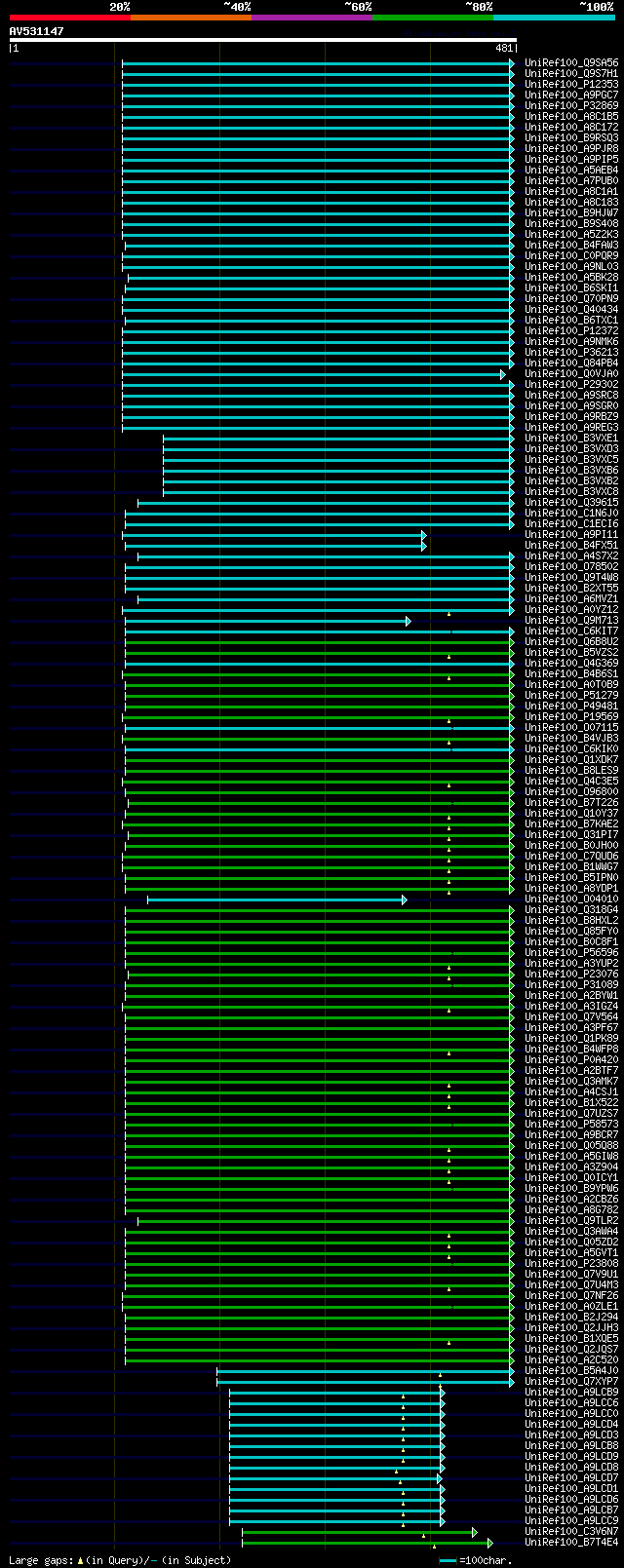
Task: Click the cyan ~100% identity legend bar
Action: (554, 18)
